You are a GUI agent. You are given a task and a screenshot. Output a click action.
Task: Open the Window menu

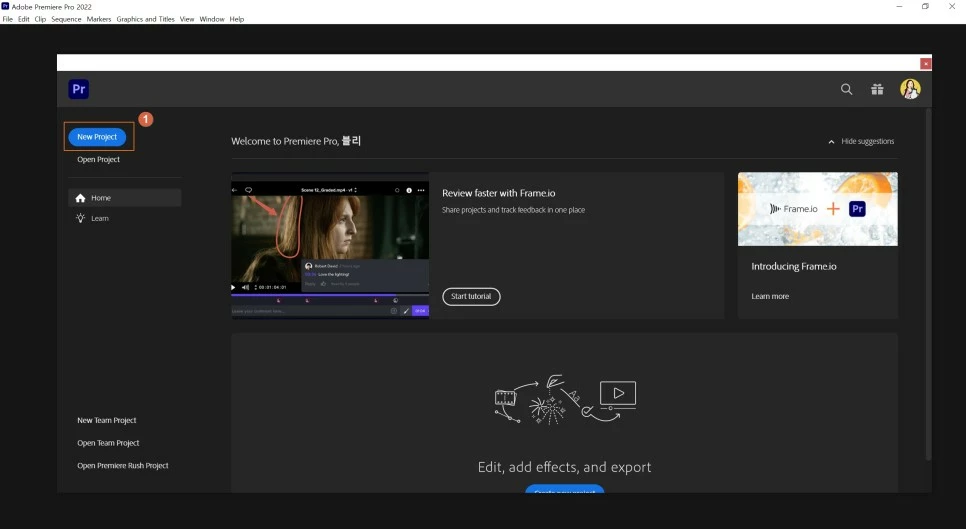(212, 19)
